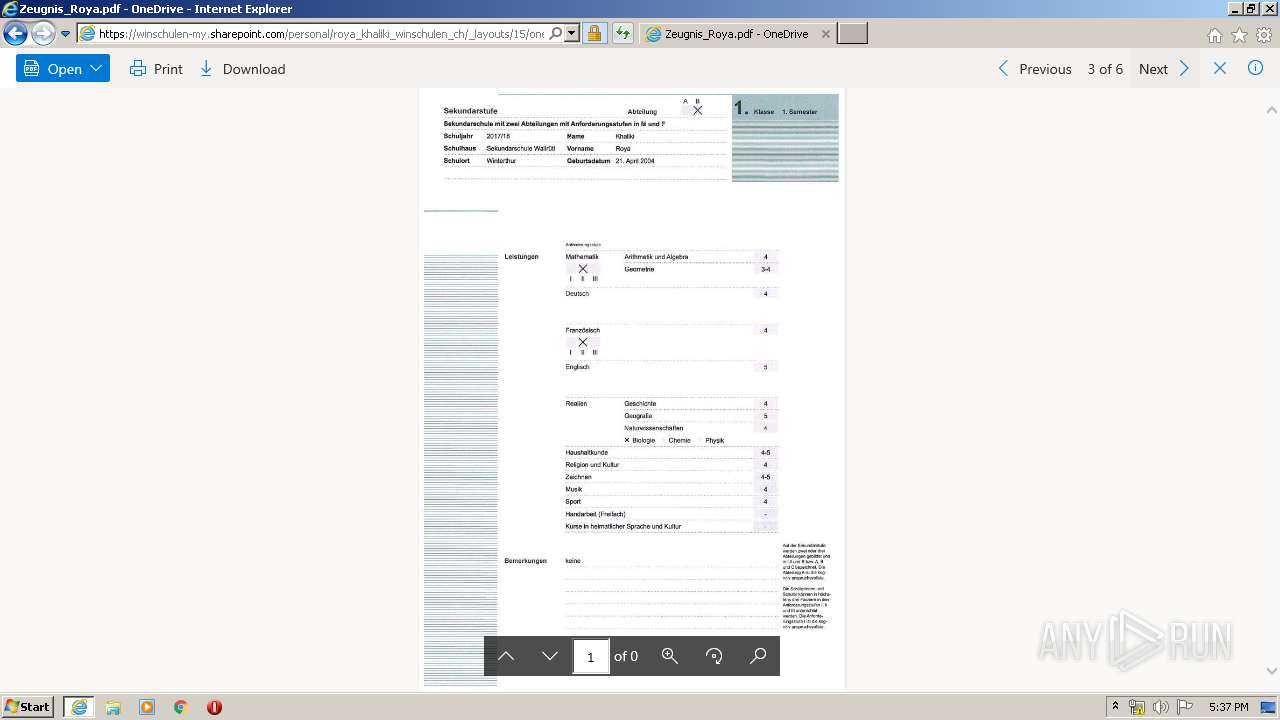
Task: Click the browser Back button
Action: point(15,34)
